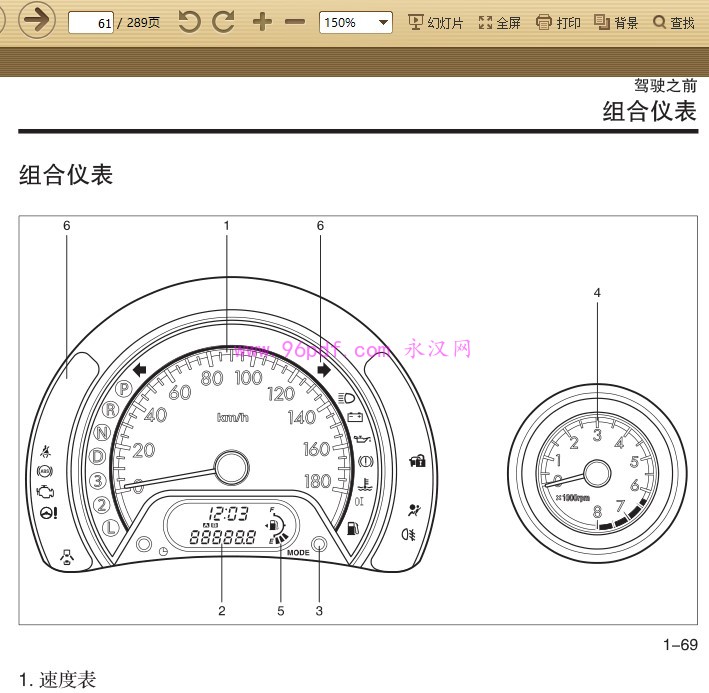This screenshot has width=709, height=693.
Task: Start slideshow mode (幻灯片)
Action: click(435, 22)
